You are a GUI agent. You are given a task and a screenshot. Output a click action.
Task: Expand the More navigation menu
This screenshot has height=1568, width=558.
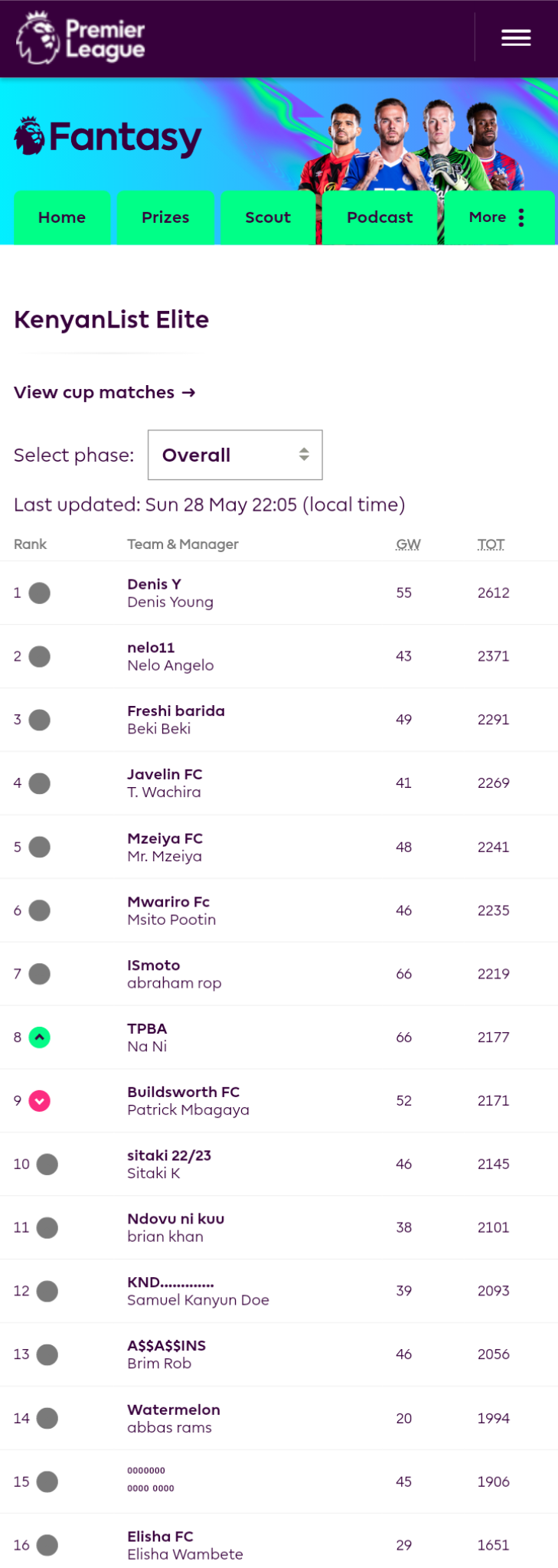[499, 217]
